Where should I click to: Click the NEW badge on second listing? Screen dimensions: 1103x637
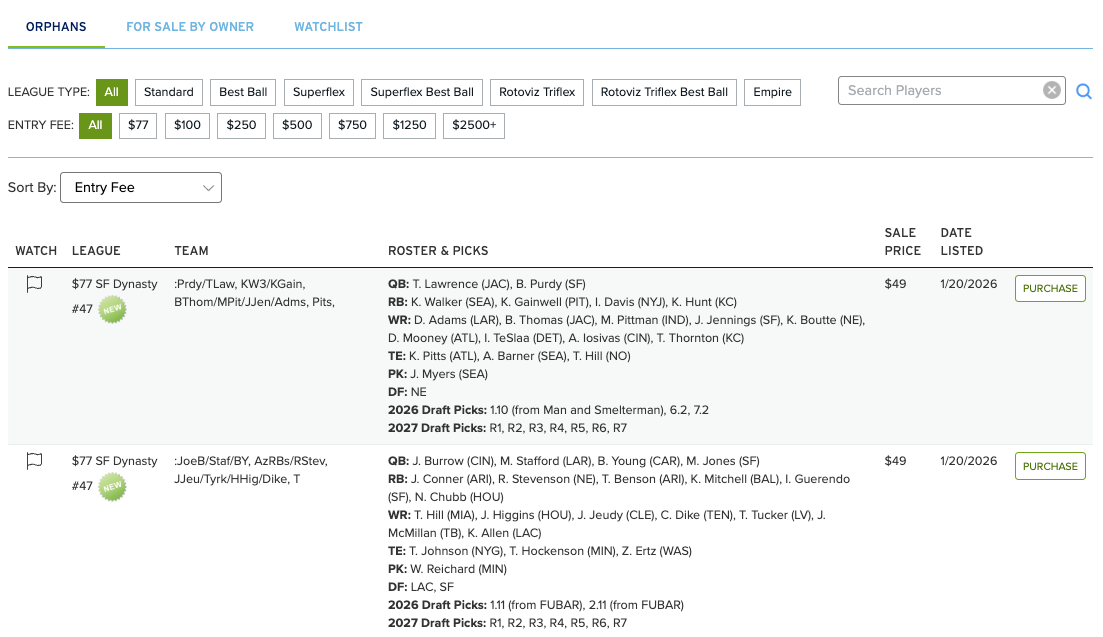tap(112, 487)
